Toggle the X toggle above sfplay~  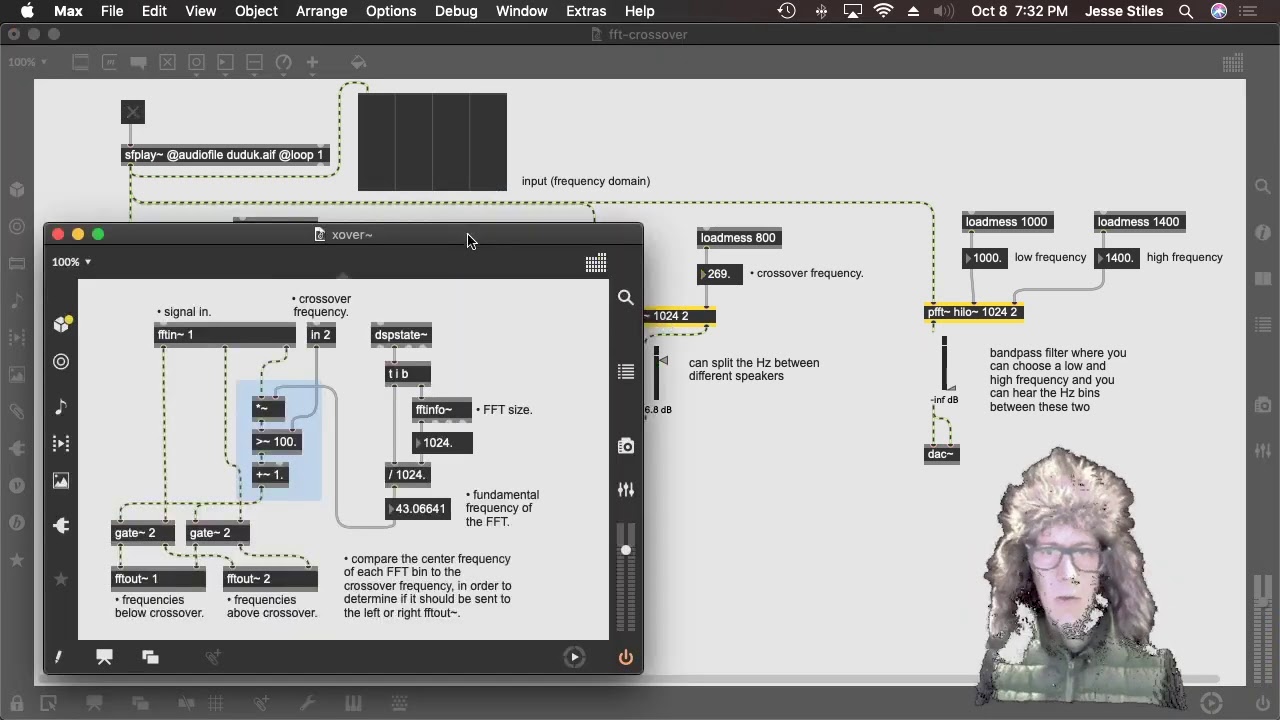[133, 112]
